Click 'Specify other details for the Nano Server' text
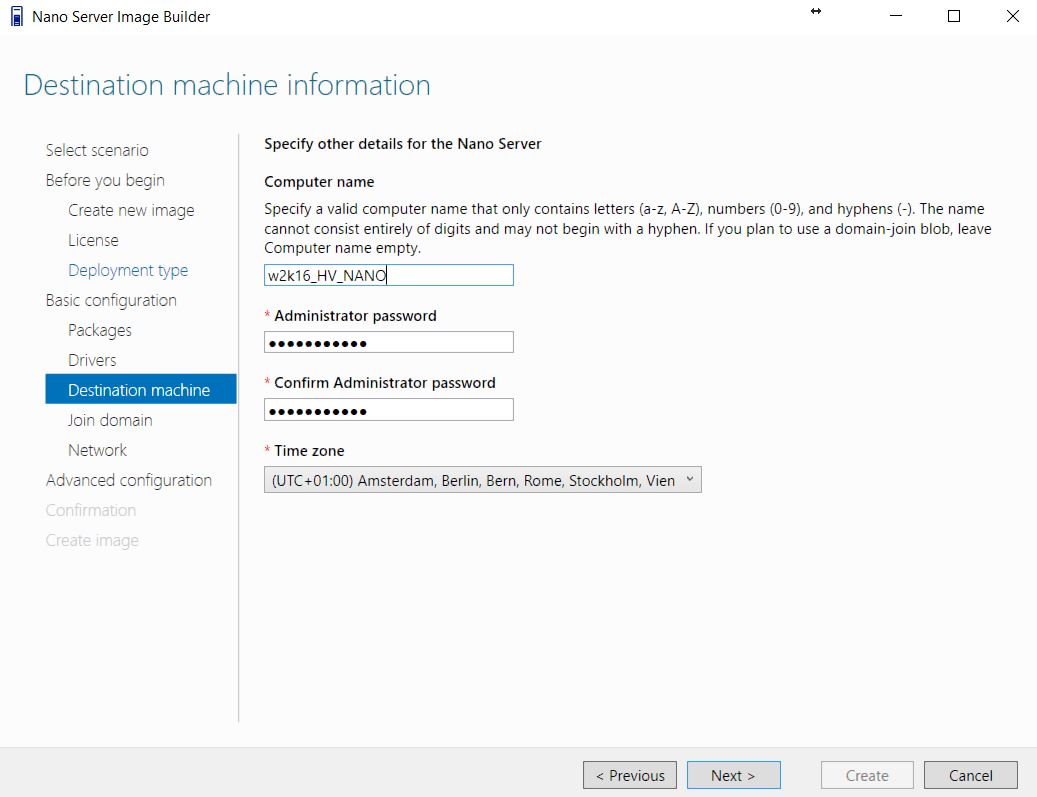The image size is (1037, 797). [403, 144]
